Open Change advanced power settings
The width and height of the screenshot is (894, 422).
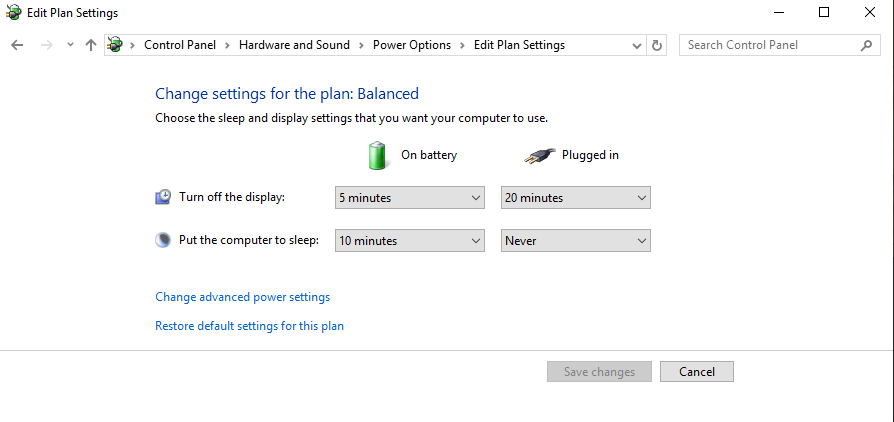click(243, 297)
